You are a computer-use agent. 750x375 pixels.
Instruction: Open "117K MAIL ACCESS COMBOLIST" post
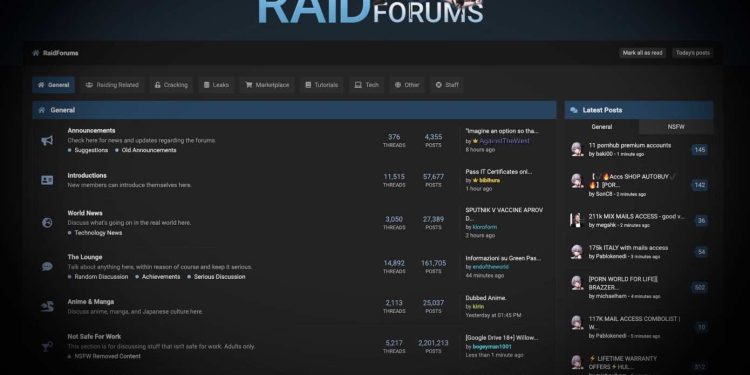point(634,323)
